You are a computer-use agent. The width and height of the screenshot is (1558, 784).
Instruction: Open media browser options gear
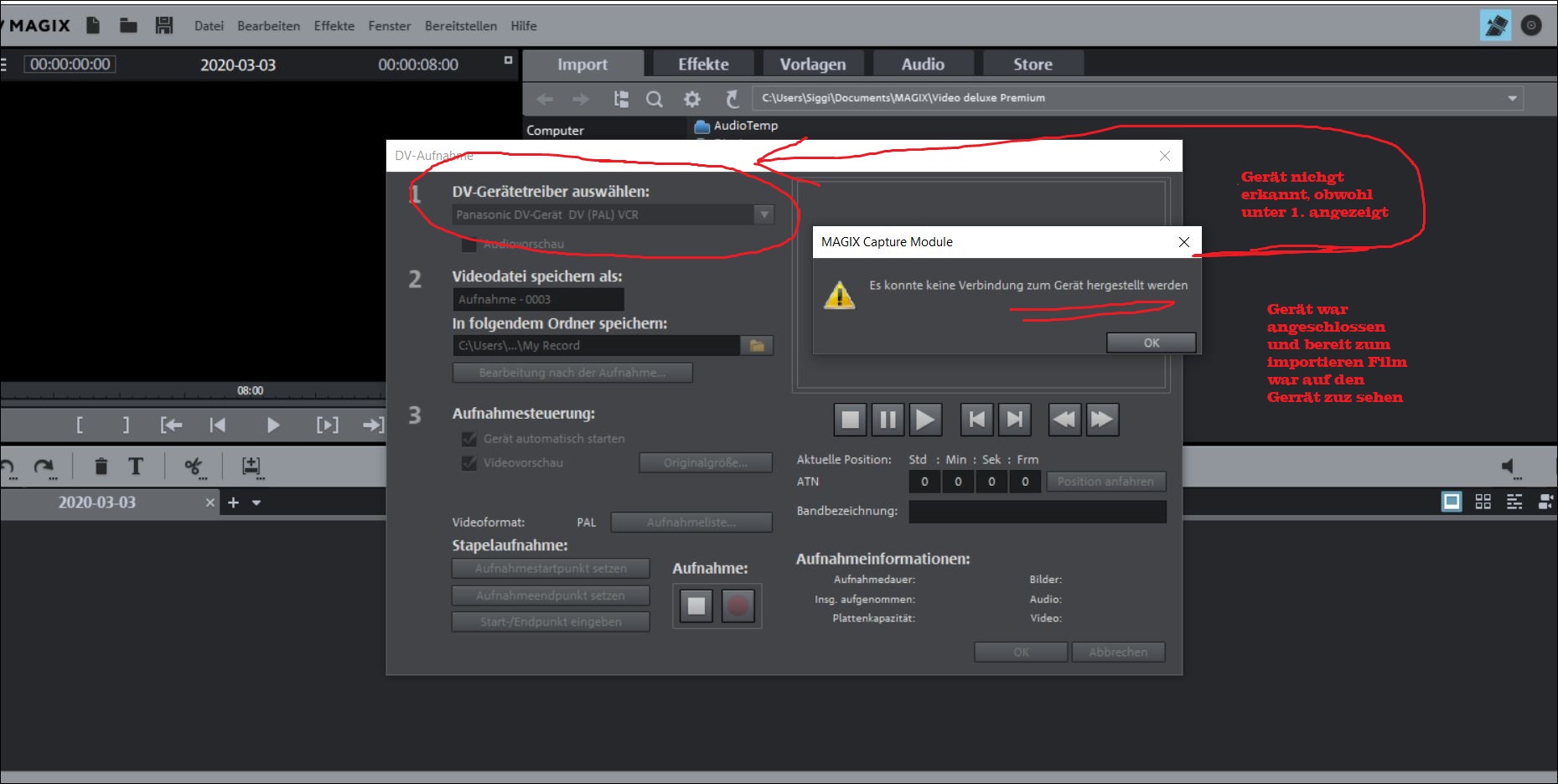(691, 99)
